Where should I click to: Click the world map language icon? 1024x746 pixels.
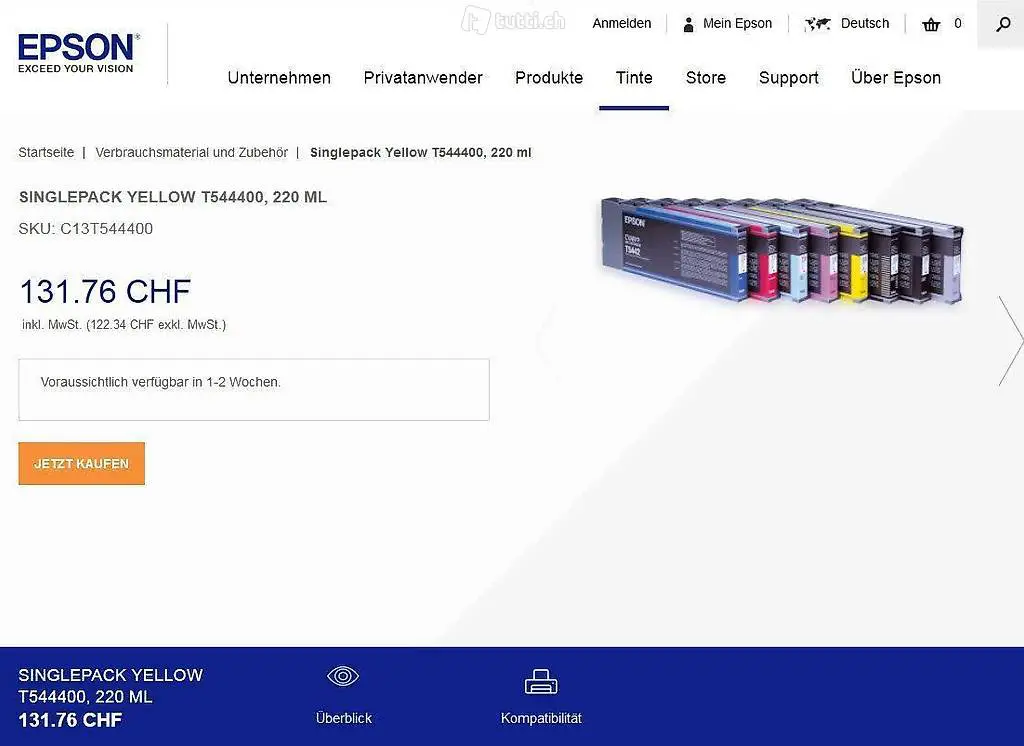coord(817,24)
